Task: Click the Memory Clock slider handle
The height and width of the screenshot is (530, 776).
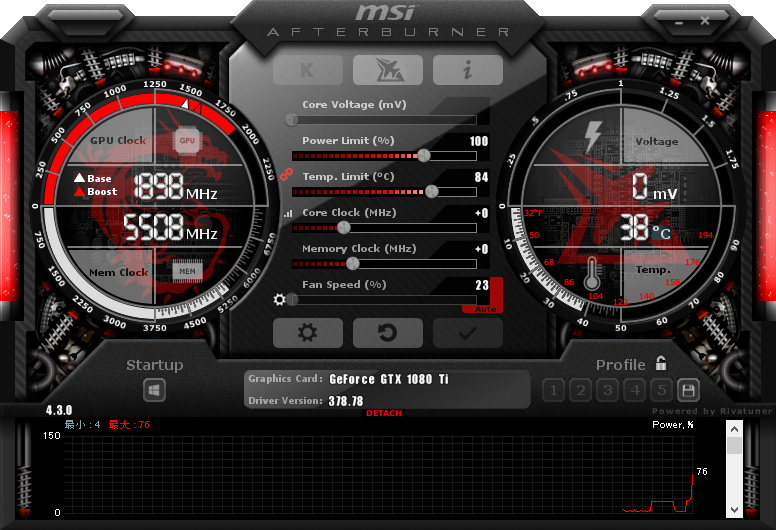Action: [x=352, y=264]
